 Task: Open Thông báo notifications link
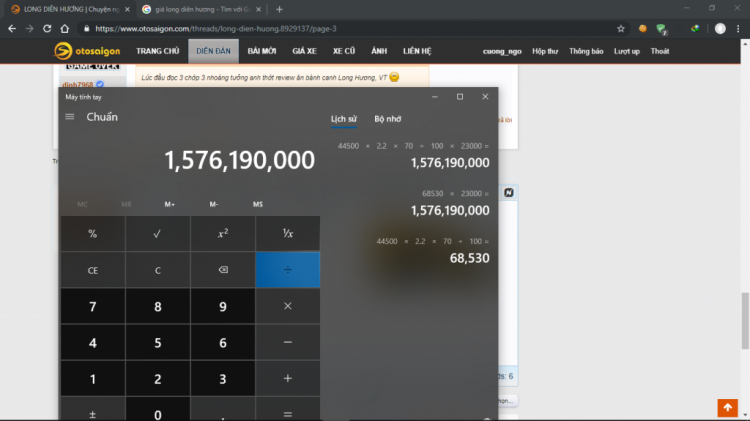(586, 51)
